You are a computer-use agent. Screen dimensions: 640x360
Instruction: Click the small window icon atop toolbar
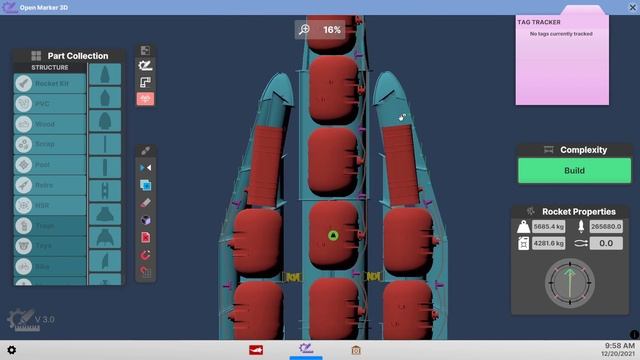point(145,50)
